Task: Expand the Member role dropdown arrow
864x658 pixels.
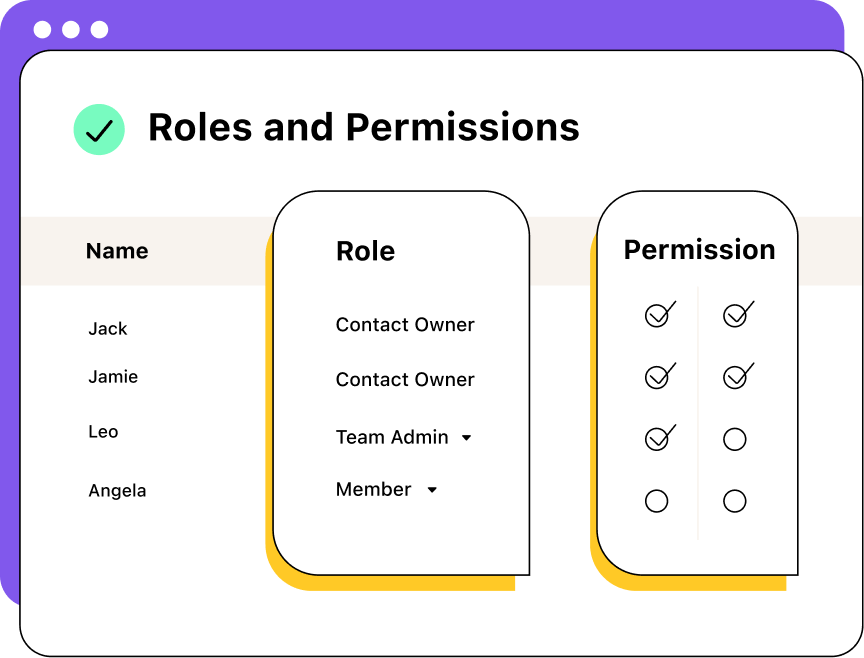Action: pos(432,490)
